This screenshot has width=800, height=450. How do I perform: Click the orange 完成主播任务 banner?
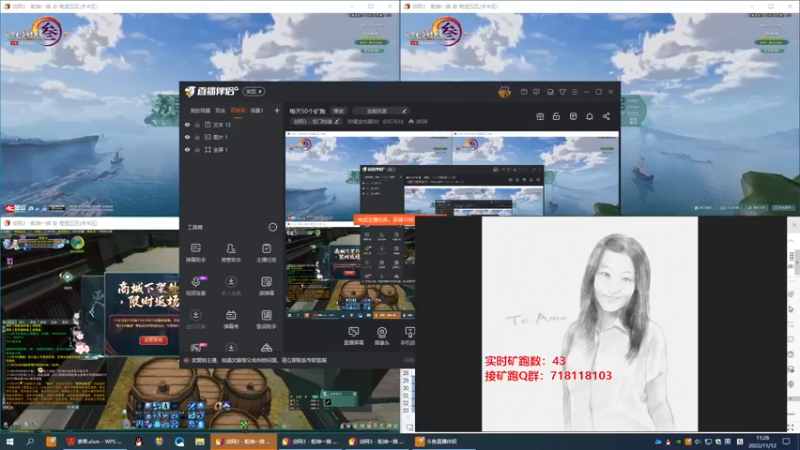click(385, 219)
